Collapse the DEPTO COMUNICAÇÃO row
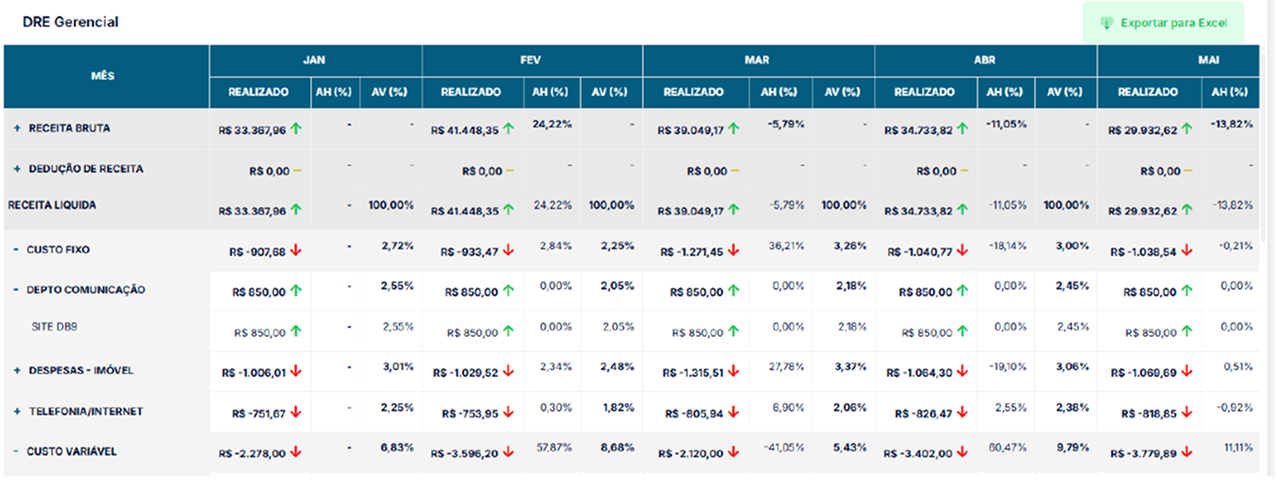Viewport: 1280px width, 484px height. 16,290
